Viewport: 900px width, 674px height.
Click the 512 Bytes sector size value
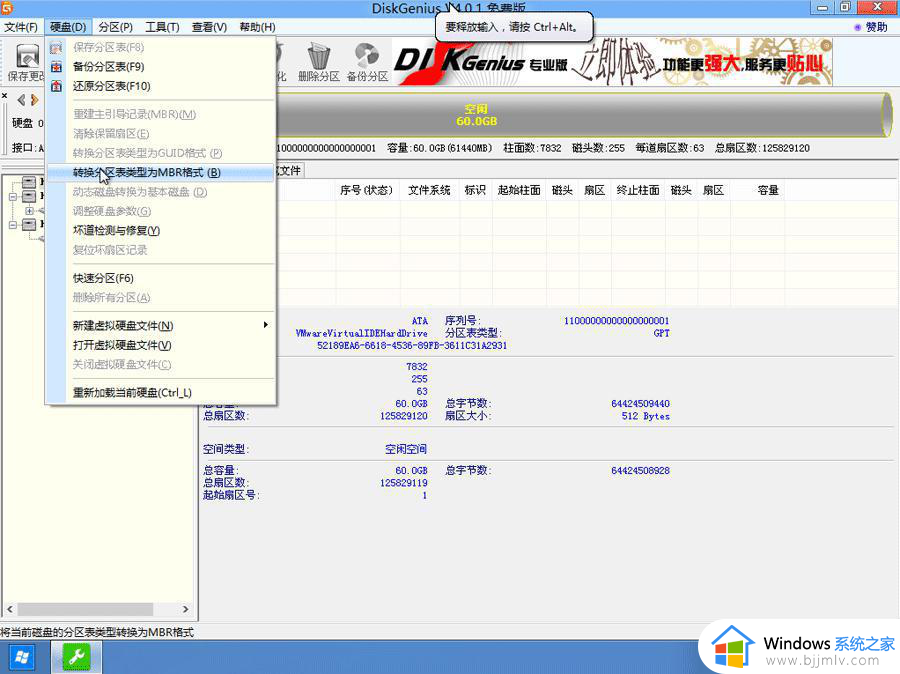click(x=646, y=416)
